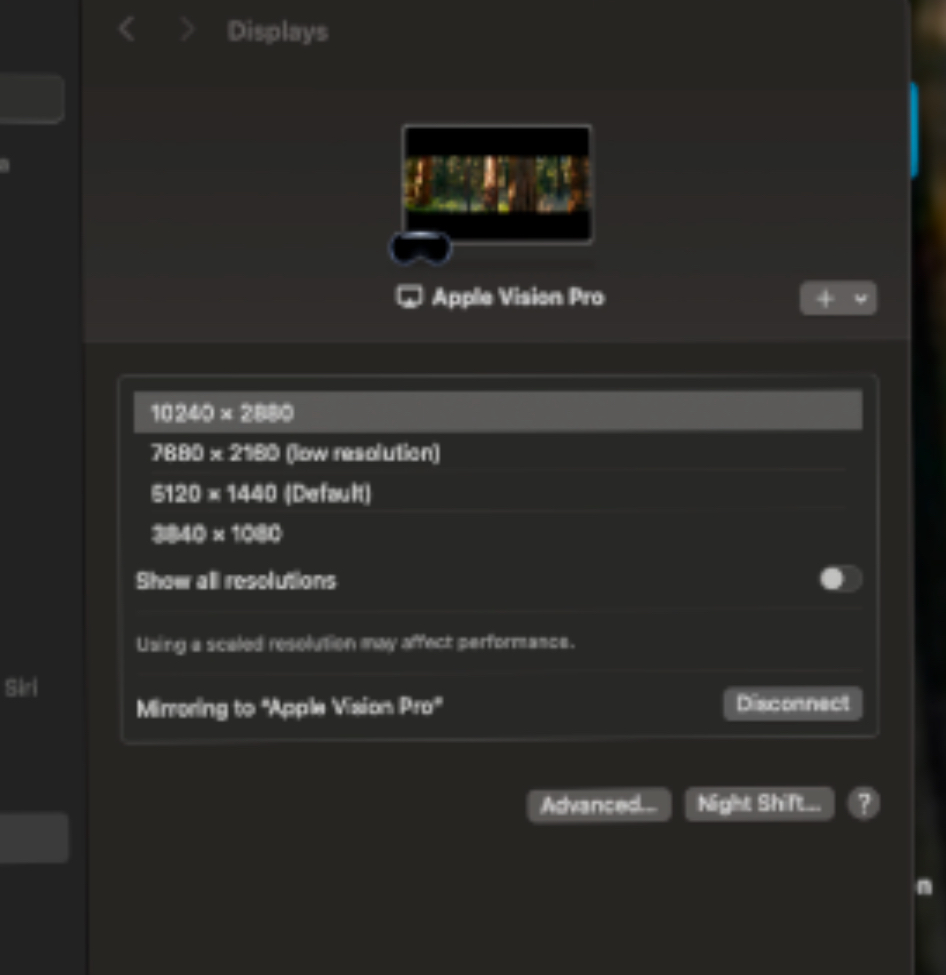Pick the 3840 × 1080 resolution

498,534
